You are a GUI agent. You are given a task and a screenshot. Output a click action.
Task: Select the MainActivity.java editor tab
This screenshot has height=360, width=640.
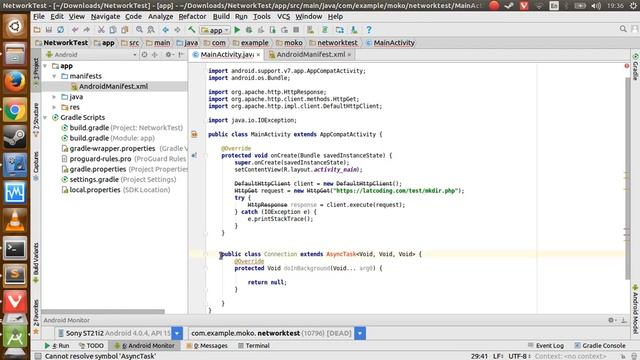227,54
